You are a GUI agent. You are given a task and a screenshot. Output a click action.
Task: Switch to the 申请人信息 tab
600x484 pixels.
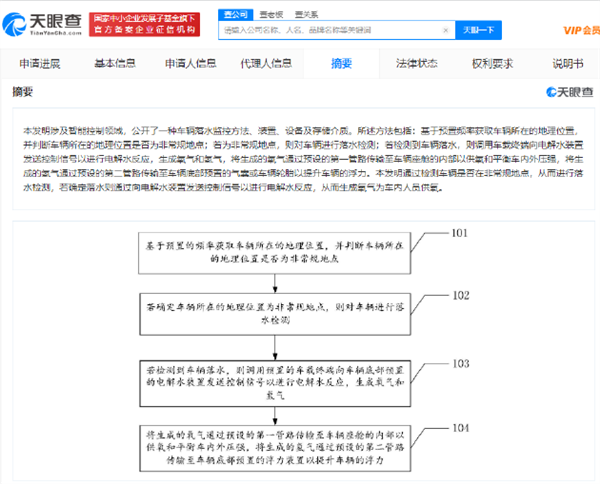[x=191, y=64]
